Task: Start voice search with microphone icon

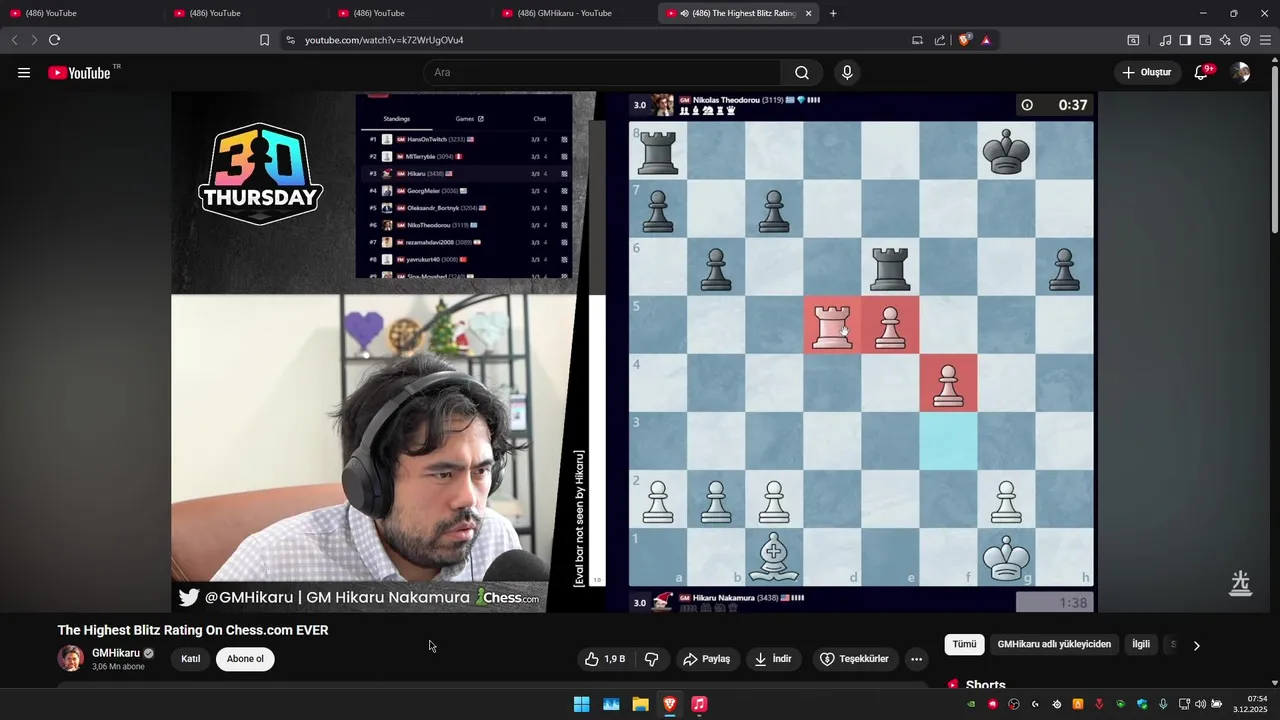Action: [847, 72]
